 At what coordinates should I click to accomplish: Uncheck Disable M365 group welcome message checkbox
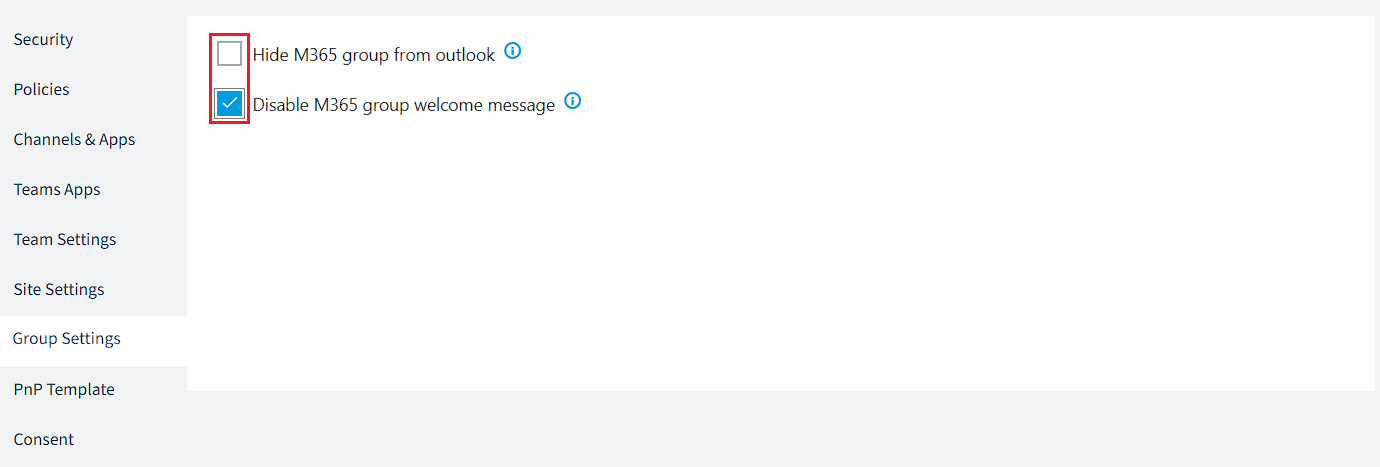point(230,104)
